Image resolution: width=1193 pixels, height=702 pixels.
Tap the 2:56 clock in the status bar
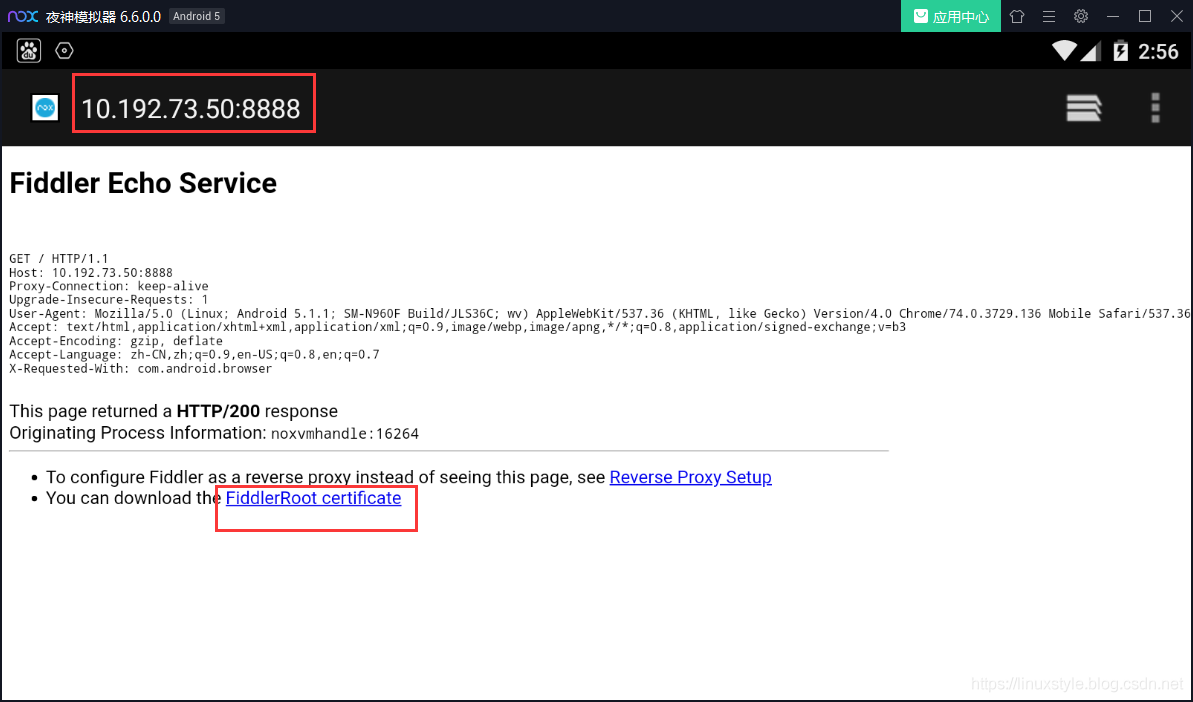tap(1158, 52)
